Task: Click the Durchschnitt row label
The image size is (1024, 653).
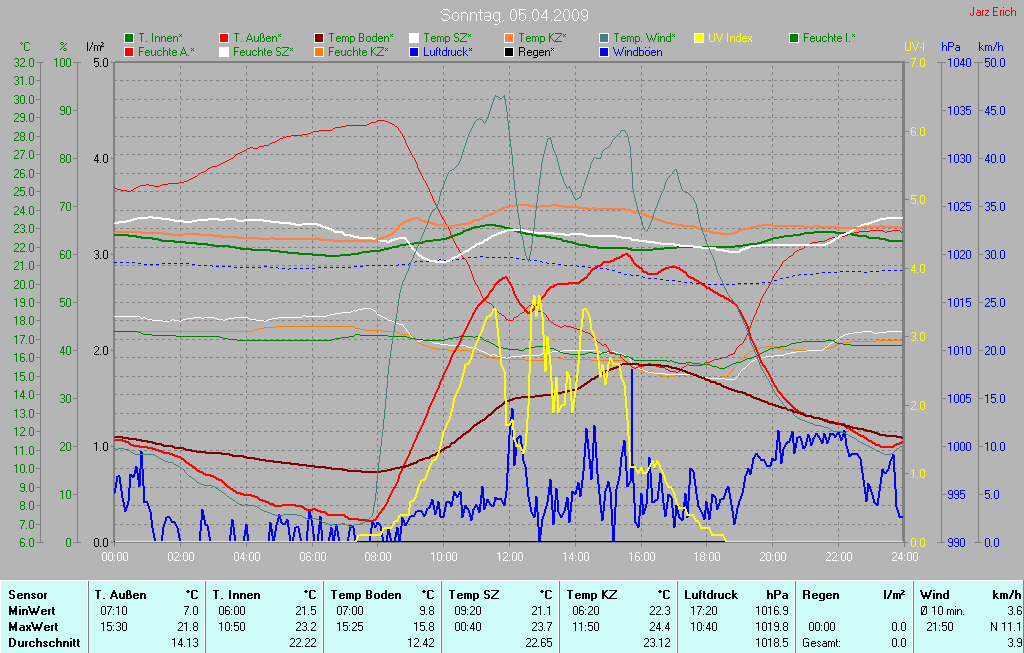Action: [44, 643]
